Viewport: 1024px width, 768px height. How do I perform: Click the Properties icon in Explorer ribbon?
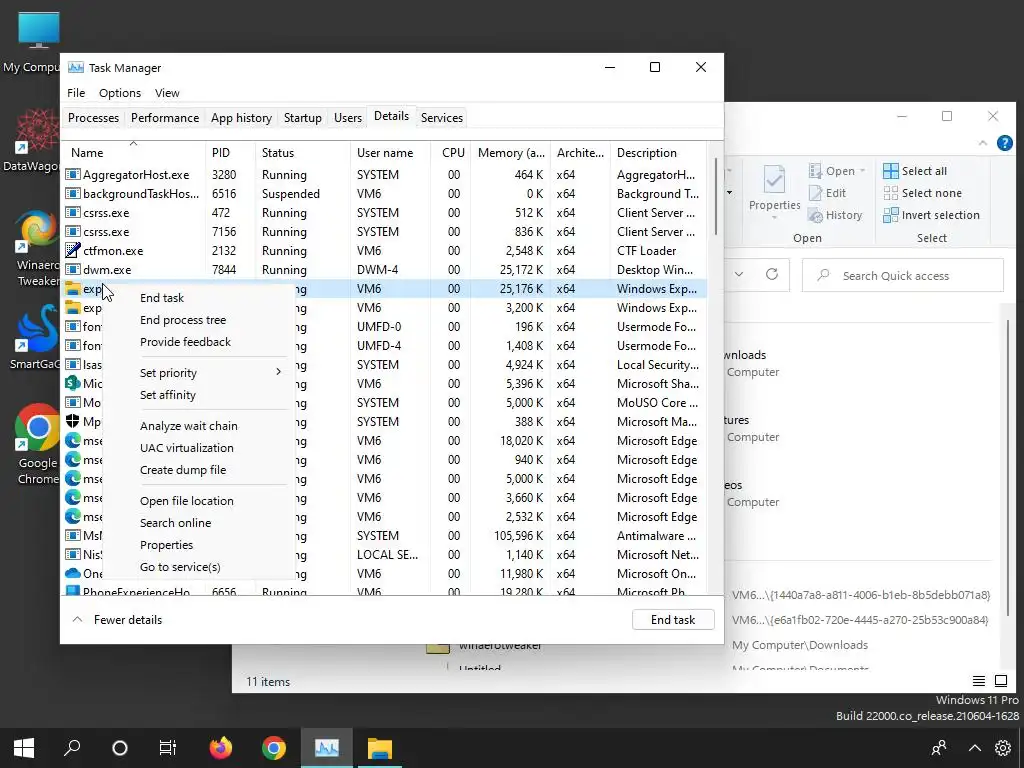[x=775, y=179]
